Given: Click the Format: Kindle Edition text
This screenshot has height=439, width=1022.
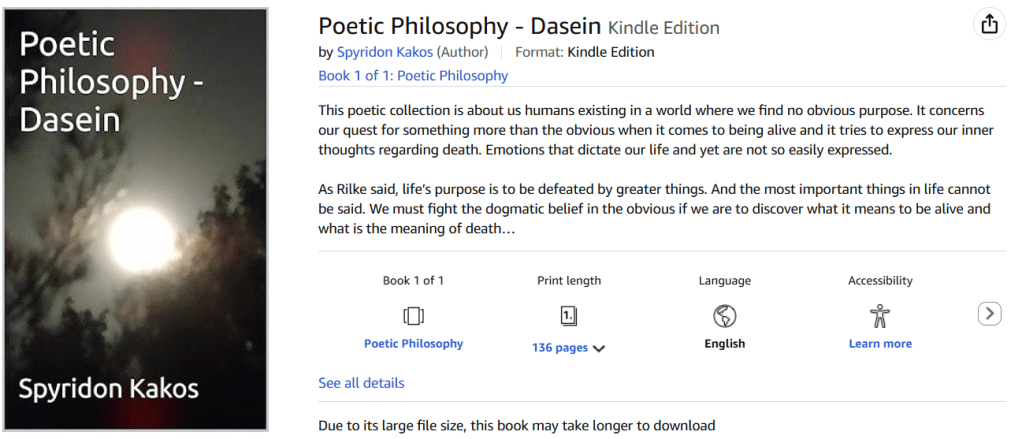Looking at the screenshot, I should [584, 52].
